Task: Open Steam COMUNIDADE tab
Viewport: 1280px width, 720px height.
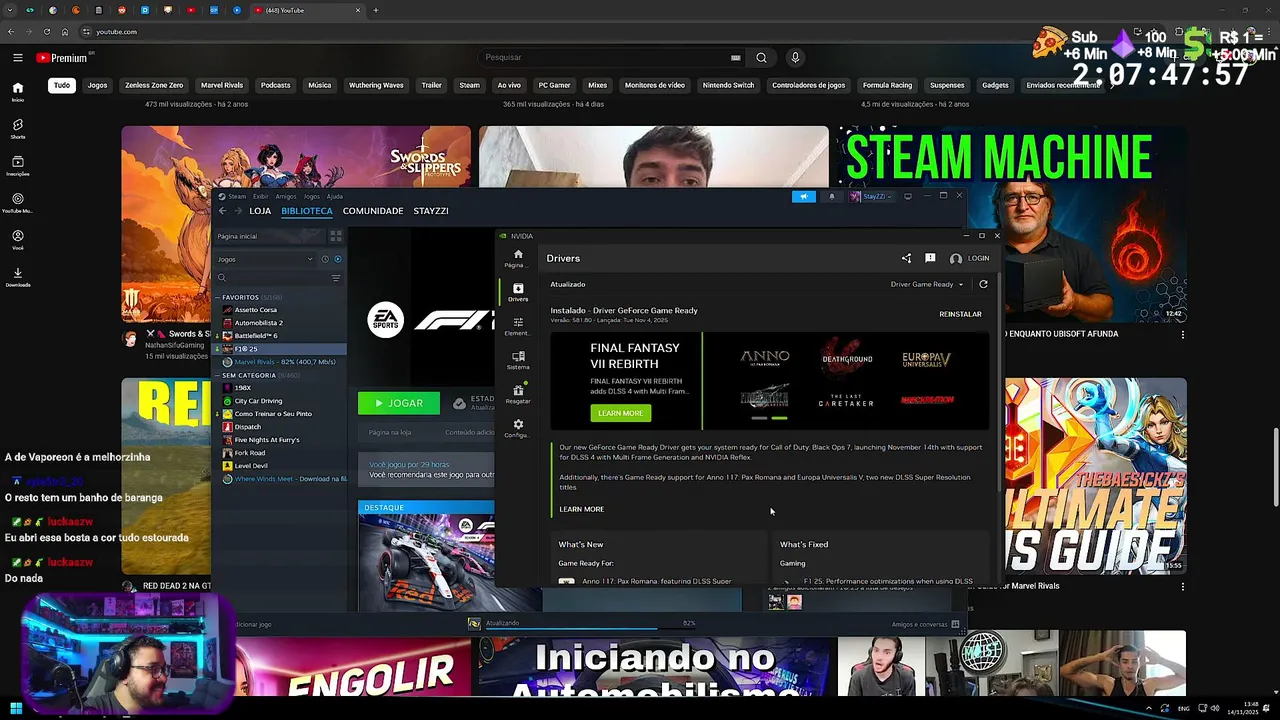Action: (373, 211)
